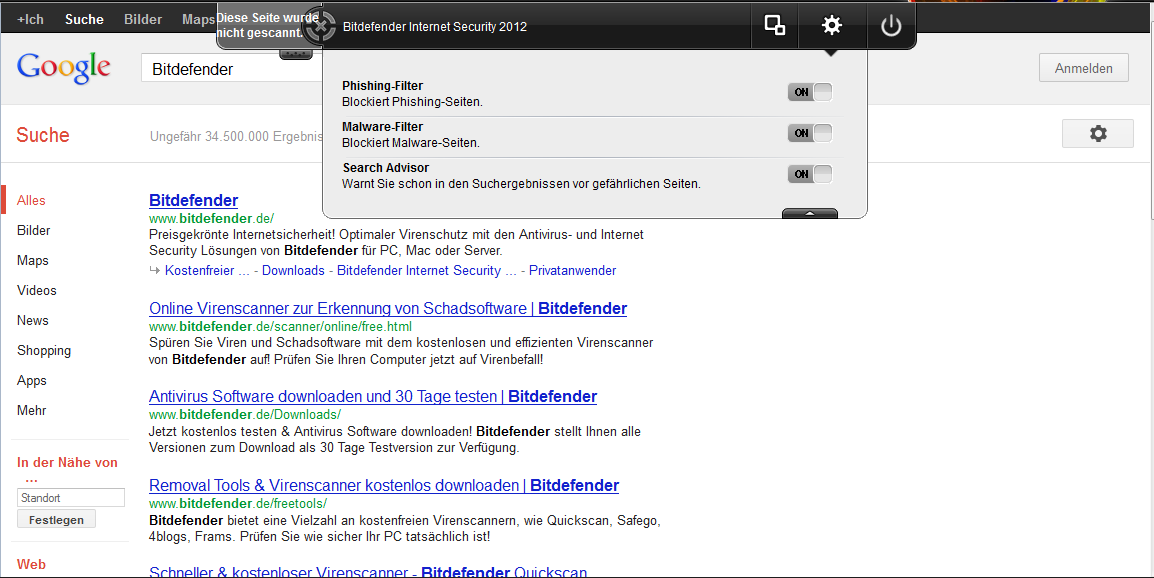
Task: Click the www.bitdefender.de/ green URL
Action: click(x=211, y=219)
